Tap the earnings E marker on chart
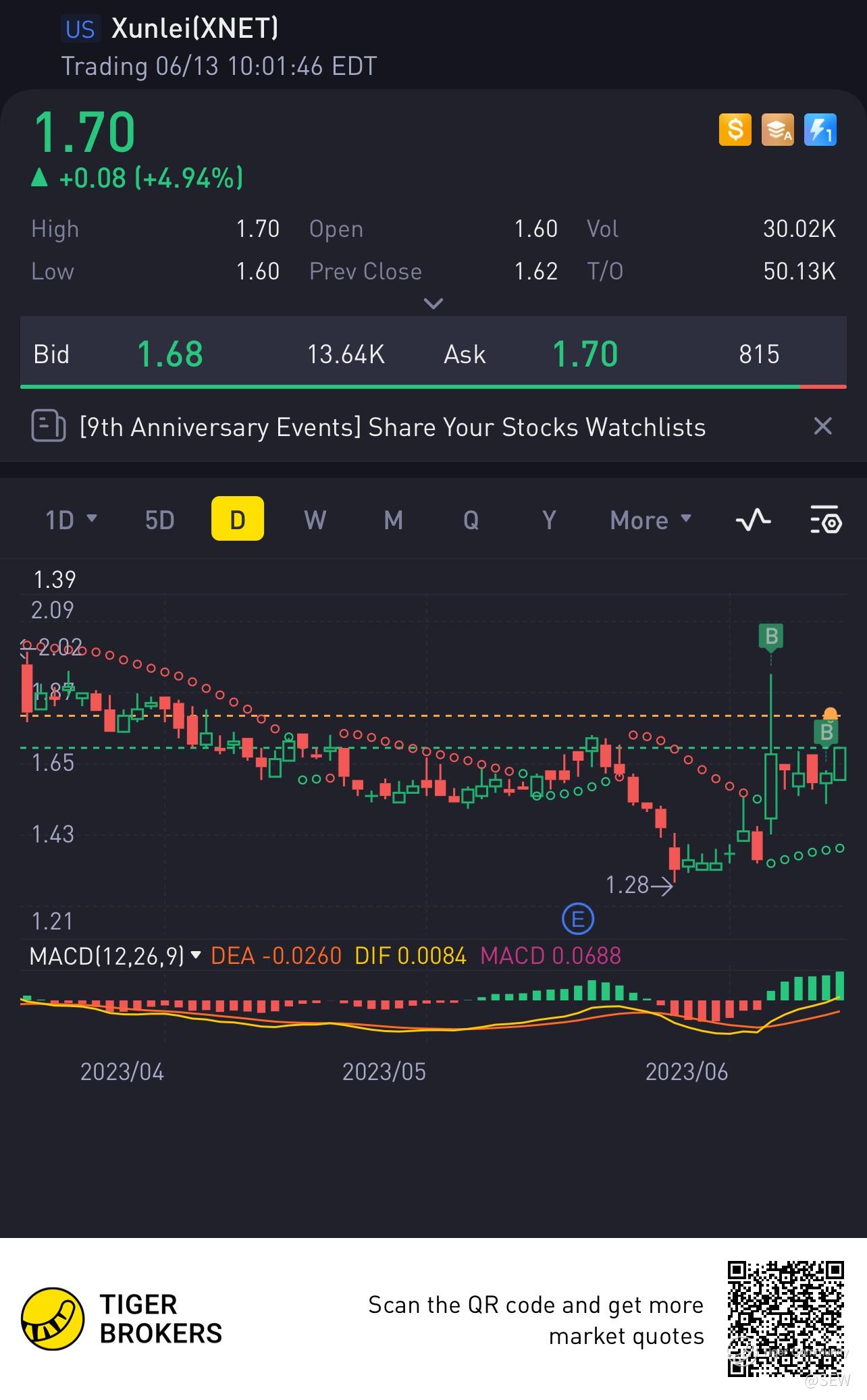The height and width of the screenshot is (1400, 867). [x=578, y=919]
